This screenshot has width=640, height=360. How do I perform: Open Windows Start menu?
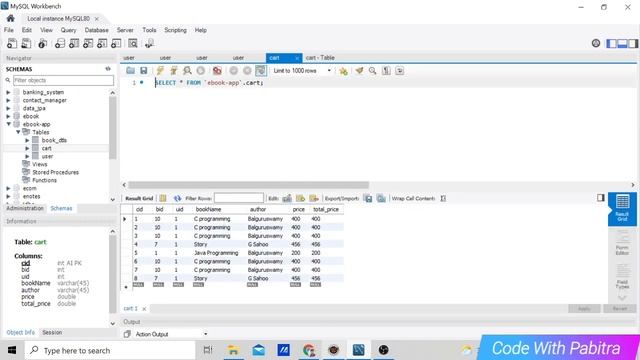click(12, 350)
